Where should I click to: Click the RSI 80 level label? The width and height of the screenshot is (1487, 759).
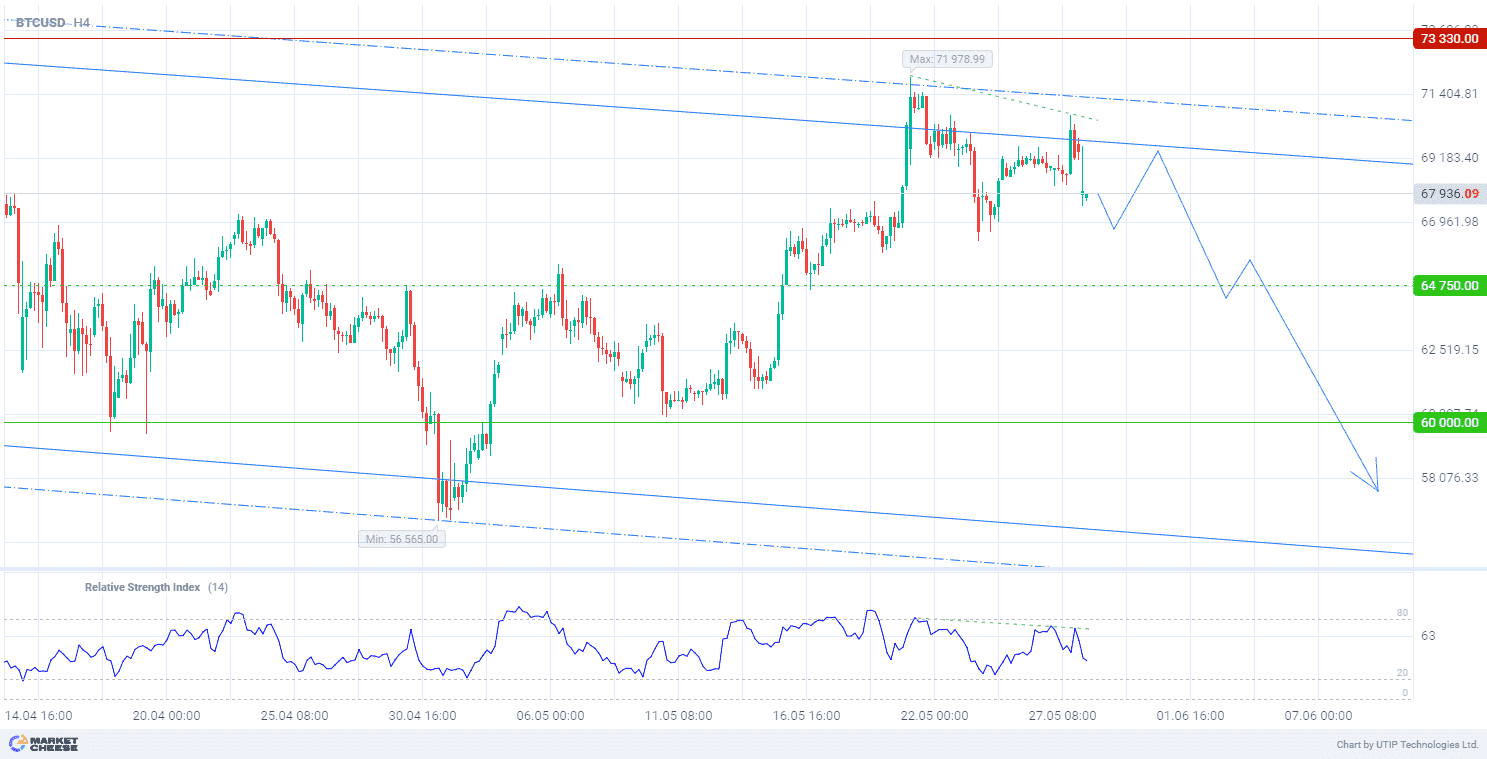1402,613
